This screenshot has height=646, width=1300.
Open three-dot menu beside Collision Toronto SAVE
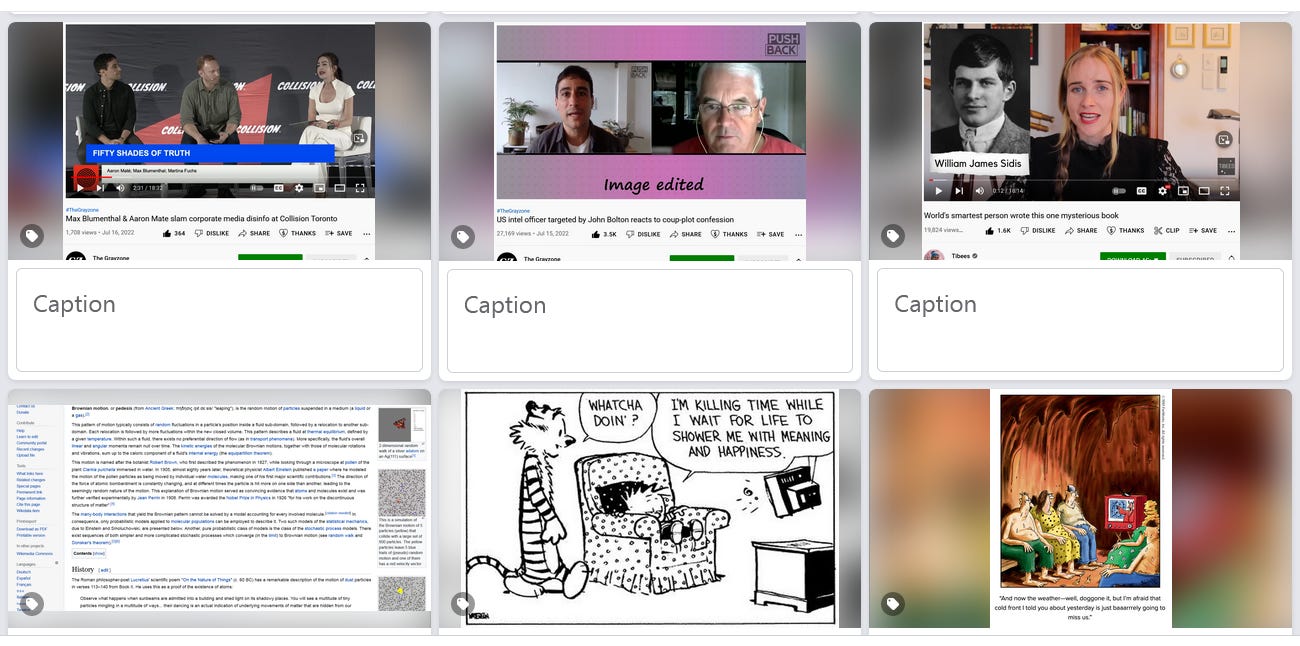pyautogui.click(x=367, y=233)
